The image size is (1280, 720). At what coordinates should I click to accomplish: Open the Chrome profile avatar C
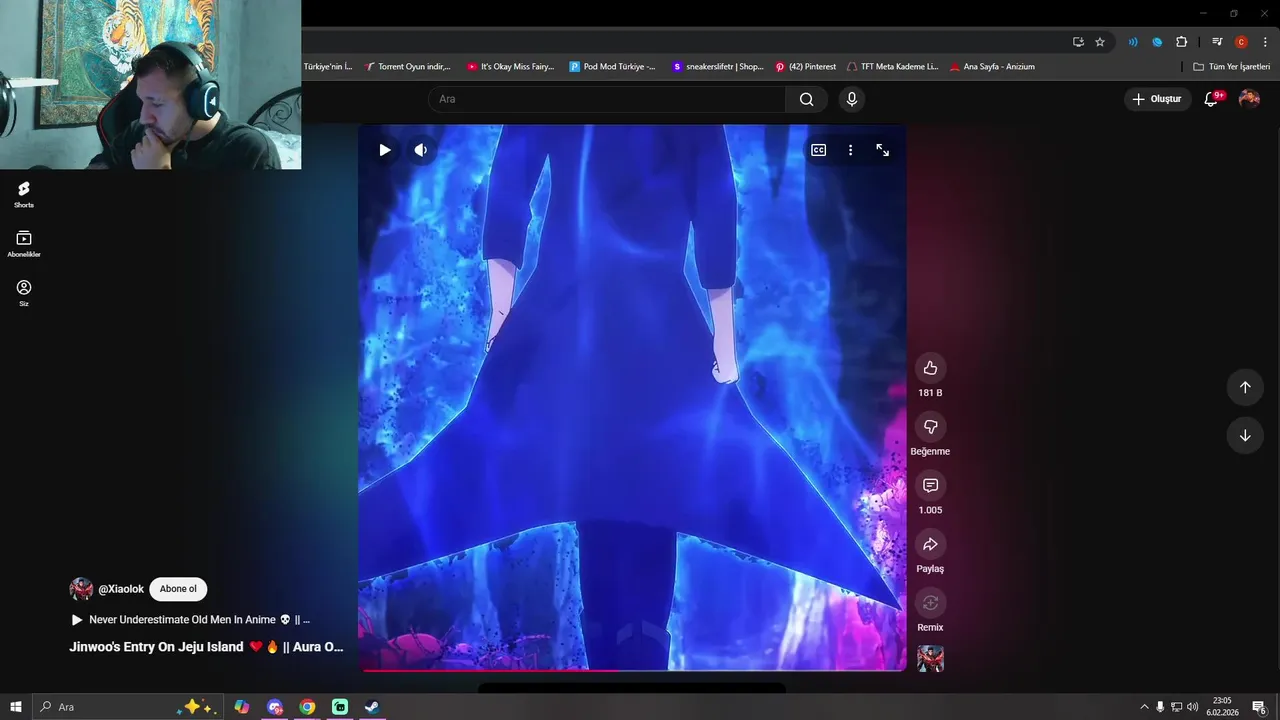click(x=1241, y=42)
